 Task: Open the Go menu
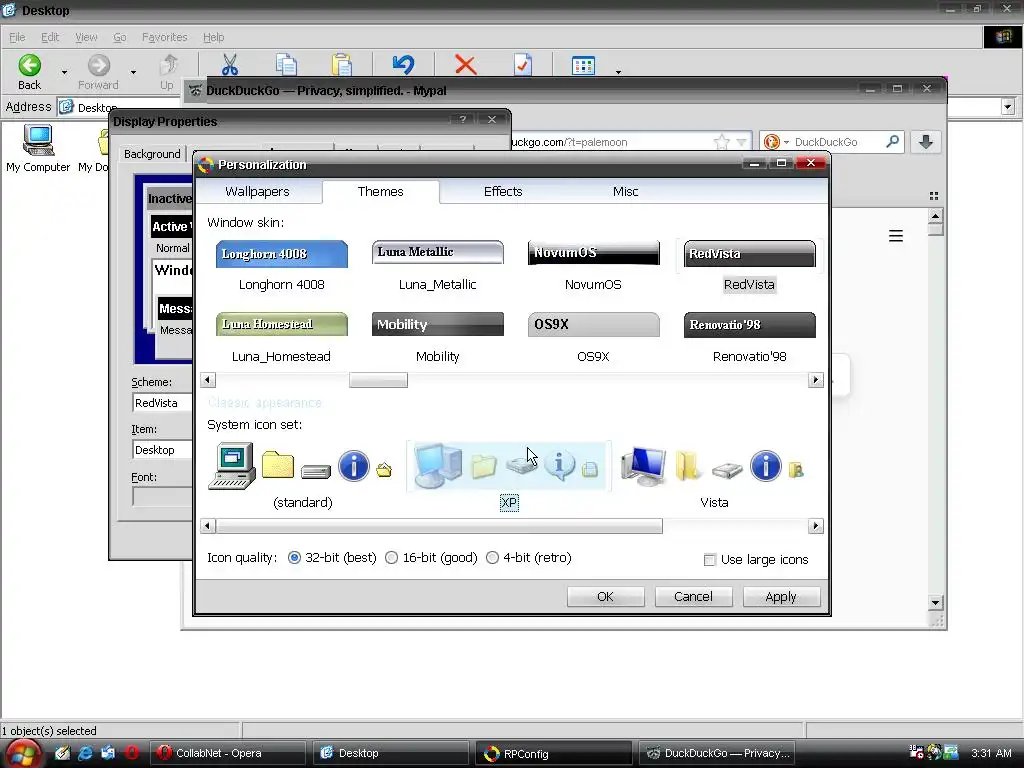pos(120,37)
